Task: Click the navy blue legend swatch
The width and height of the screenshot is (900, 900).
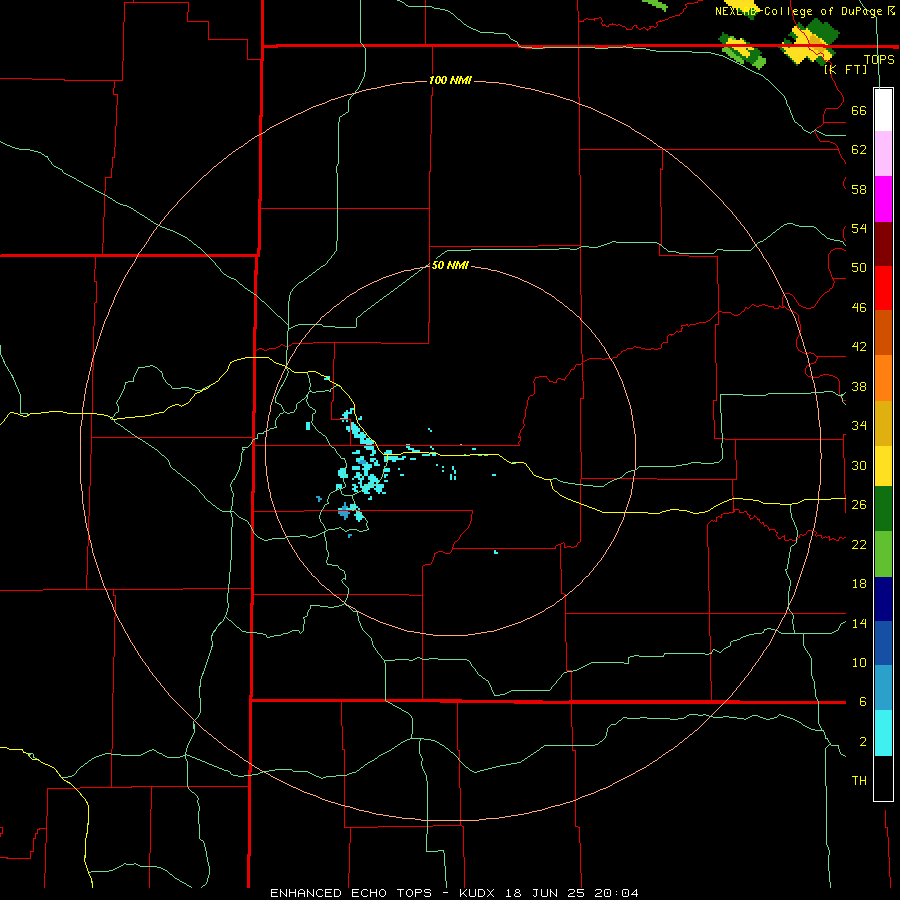Action: point(883,599)
